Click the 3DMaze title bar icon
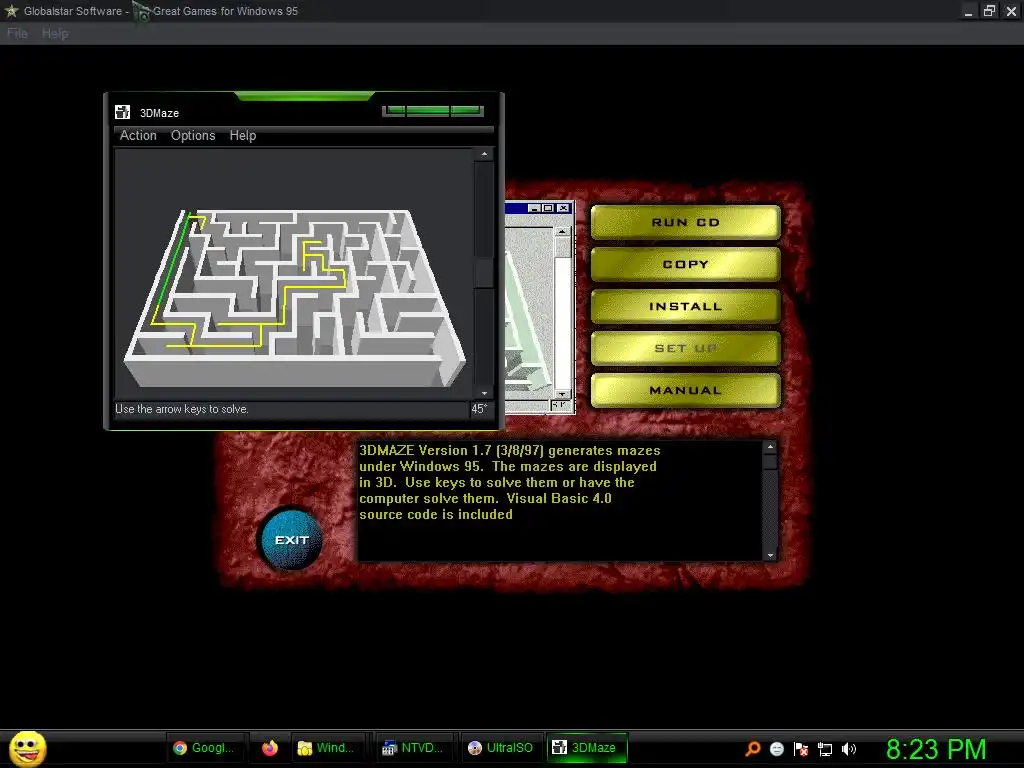The width and height of the screenshot is (1024, 768). (x=122, y=112)
